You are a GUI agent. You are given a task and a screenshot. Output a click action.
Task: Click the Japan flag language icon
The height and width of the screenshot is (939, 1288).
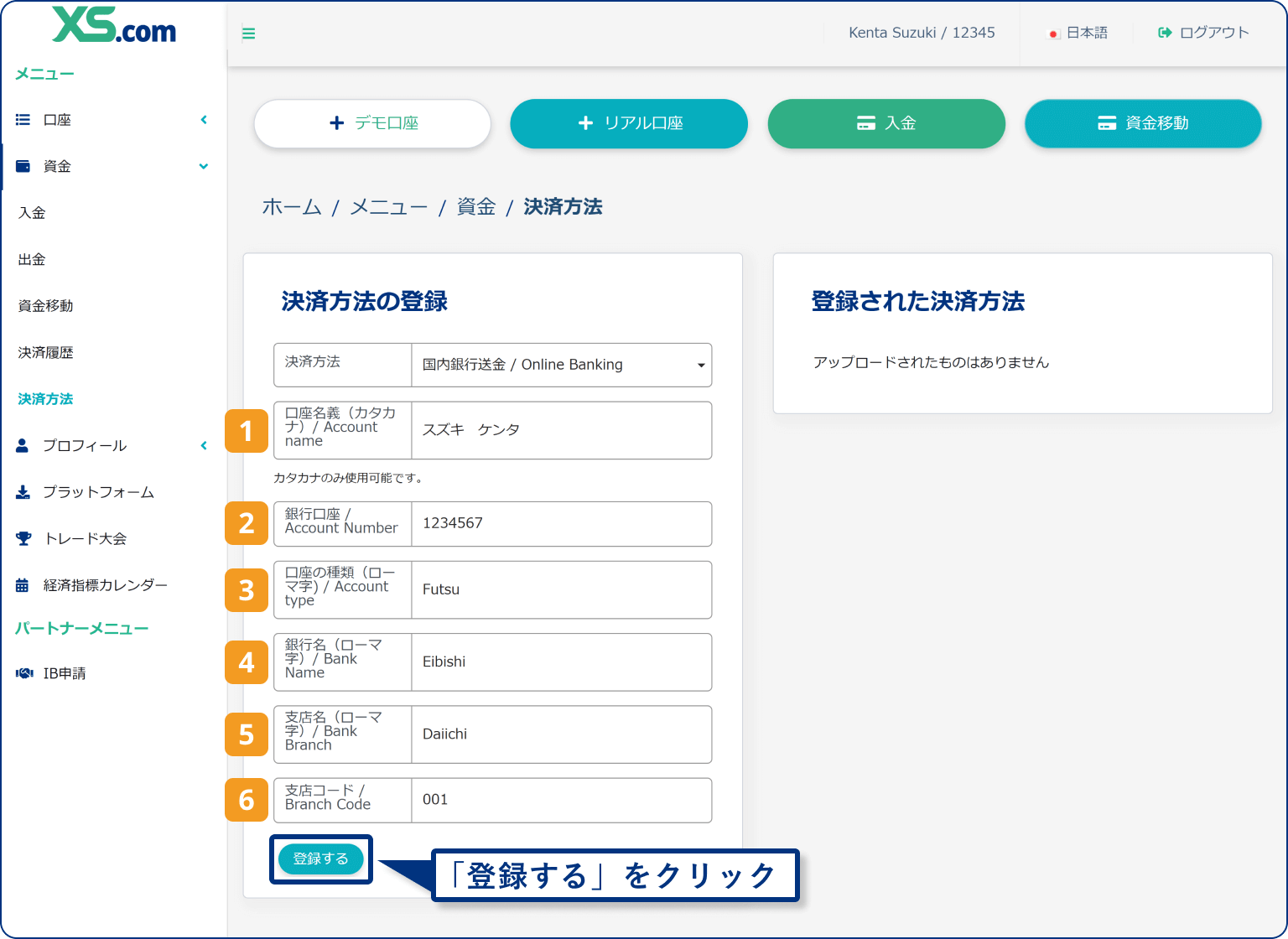click(1054, 34)
